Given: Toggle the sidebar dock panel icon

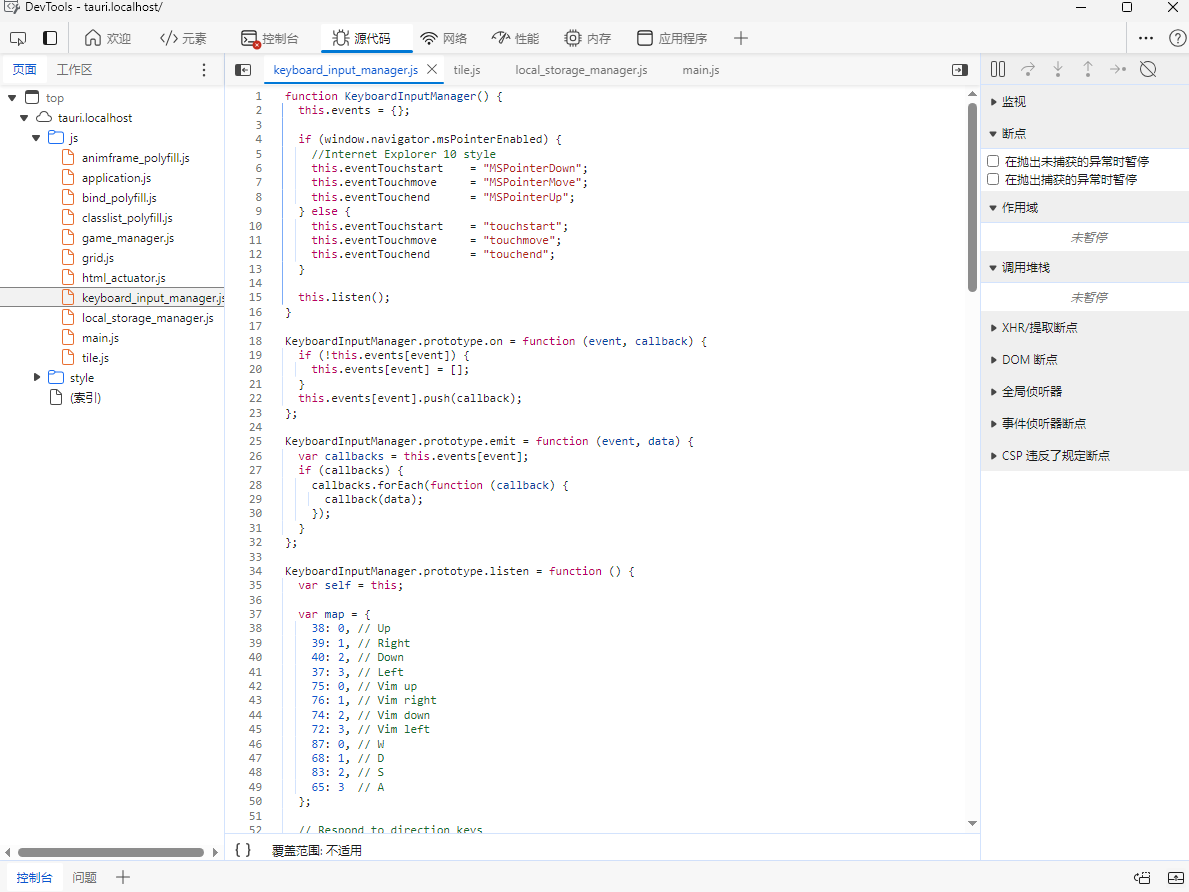Looking at the screenshot, I should coord(50,38).
